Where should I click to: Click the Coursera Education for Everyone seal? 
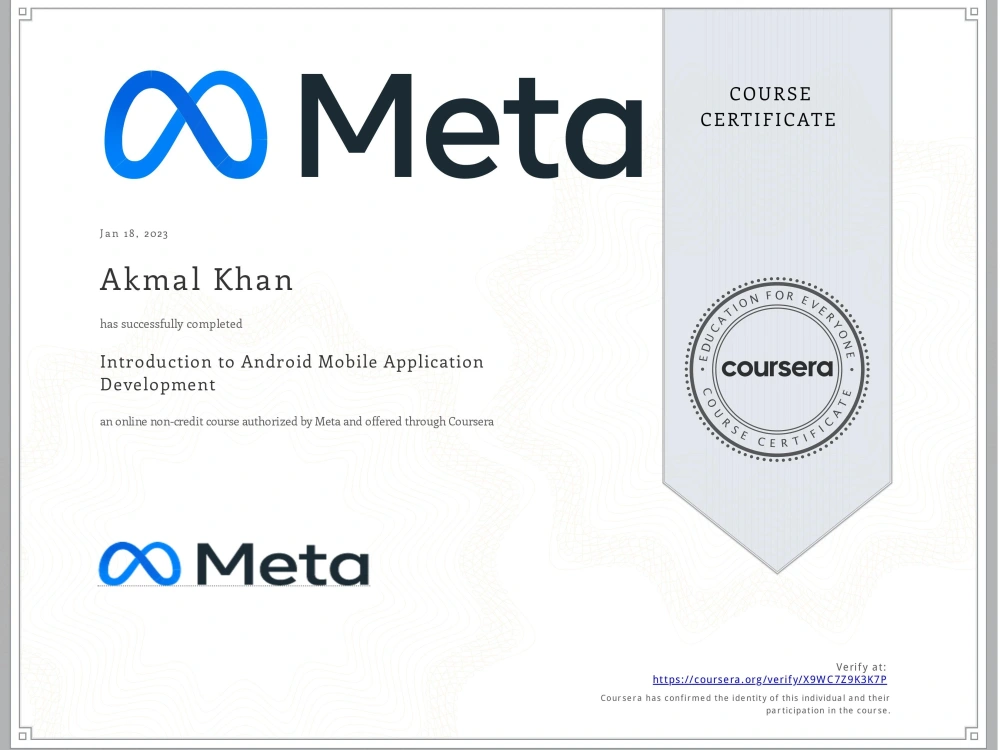pos(777,369)
